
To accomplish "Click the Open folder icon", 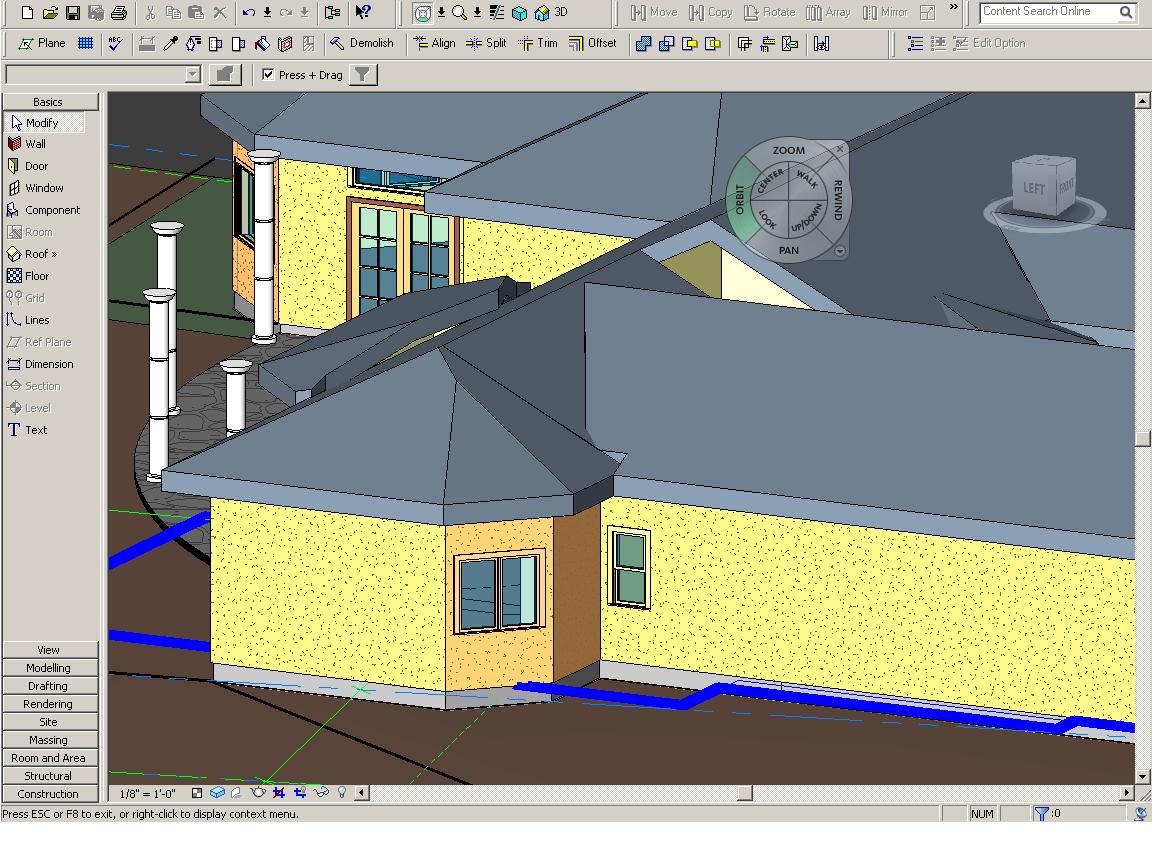I will (50, 12).
